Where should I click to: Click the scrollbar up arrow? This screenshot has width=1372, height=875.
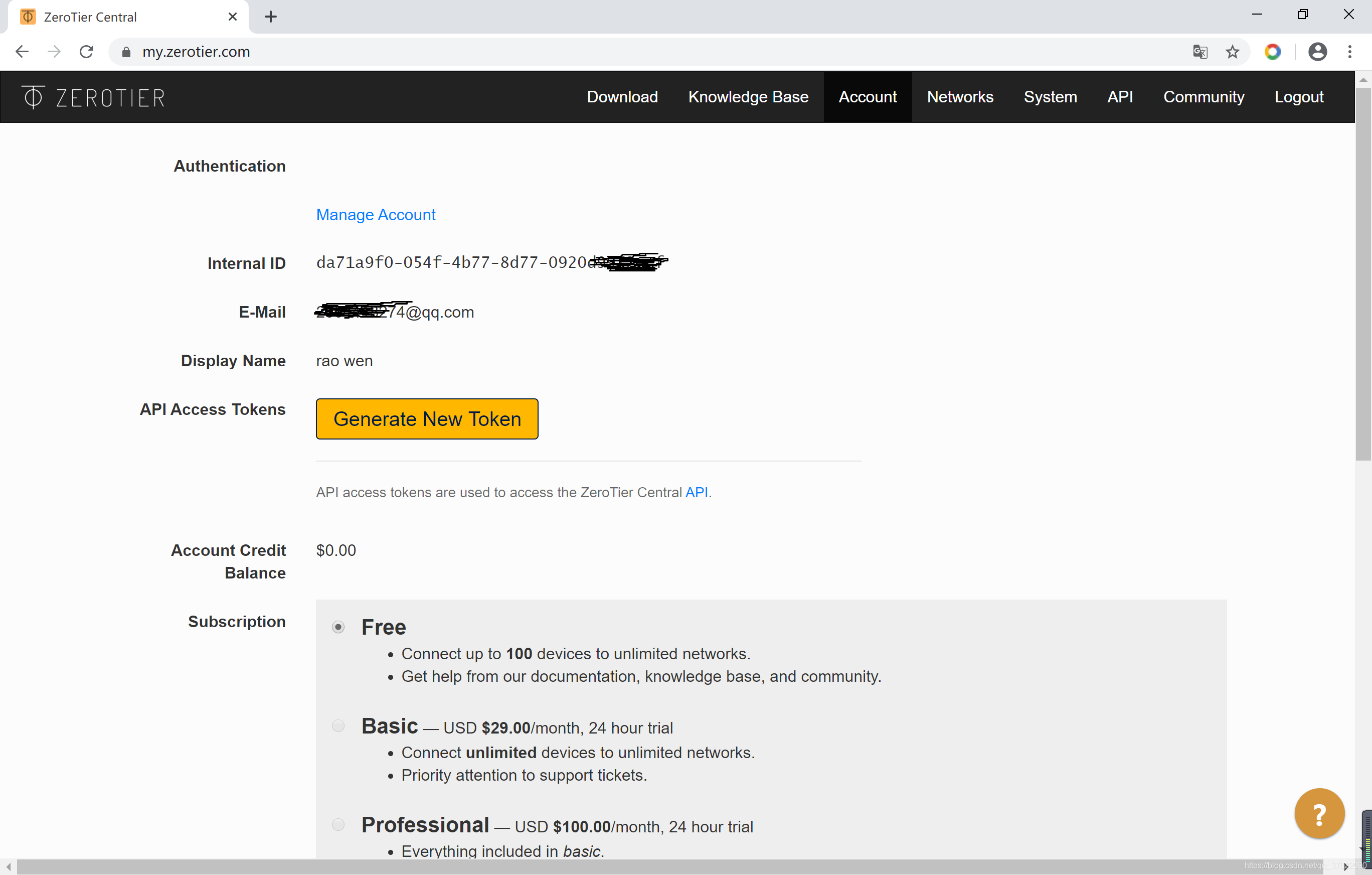point(1363,79)
